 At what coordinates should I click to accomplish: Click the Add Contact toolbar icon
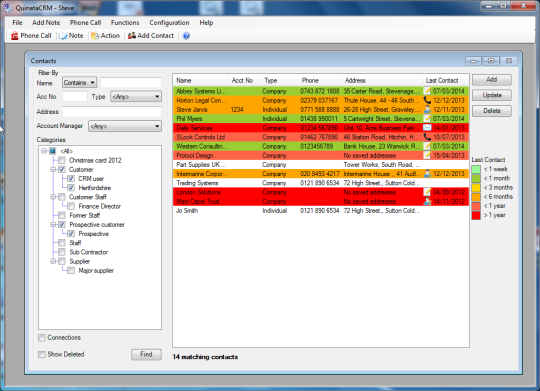pyautogui.click(x=132, y=35)
